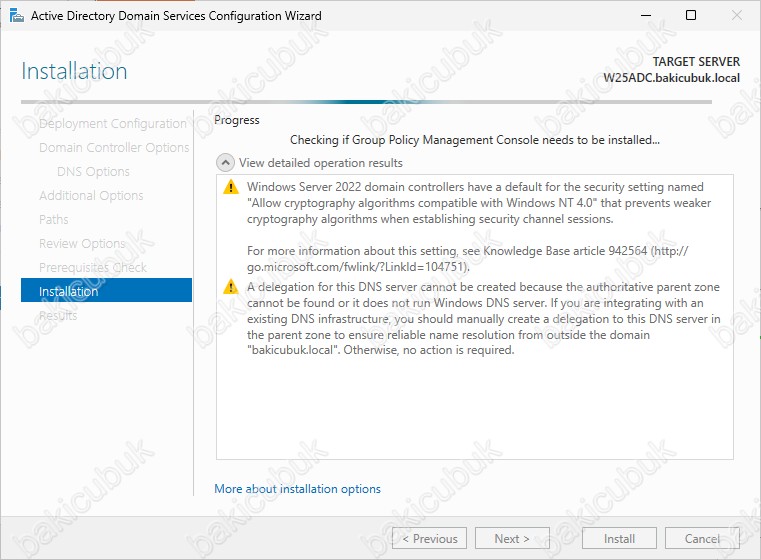This screenshot has height=560, width=761.
Task: Go to Additional Options step
Action: [x=91, y=196]
